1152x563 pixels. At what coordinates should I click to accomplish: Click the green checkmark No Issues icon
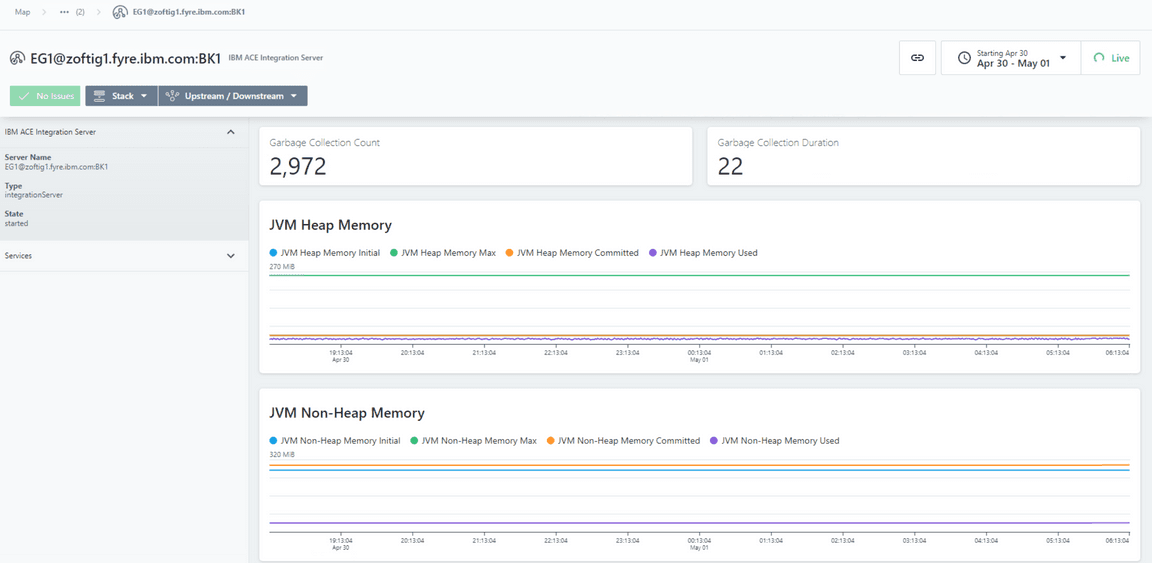(x=24, y=96)
